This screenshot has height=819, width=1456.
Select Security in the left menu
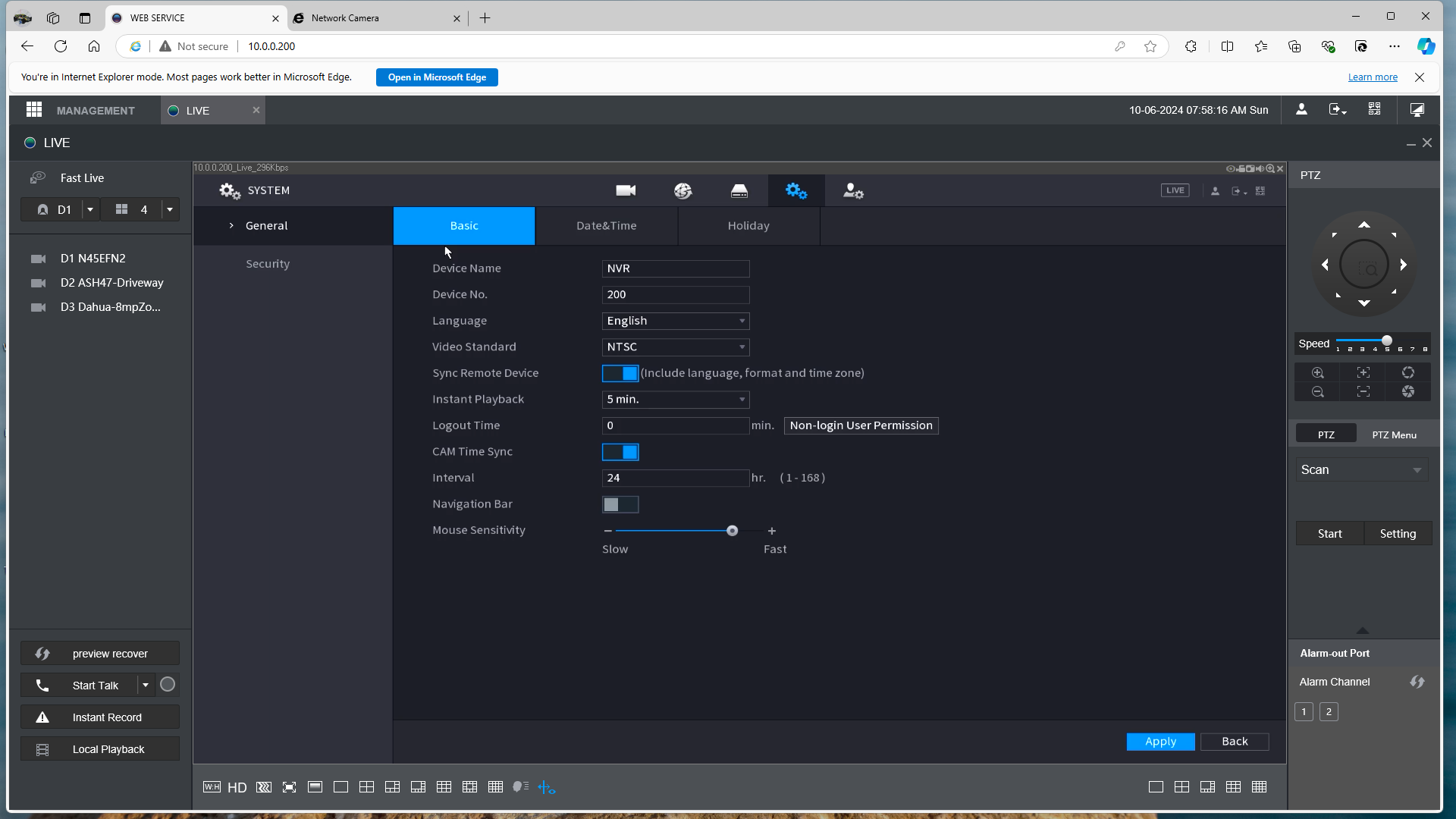point(268,264)
